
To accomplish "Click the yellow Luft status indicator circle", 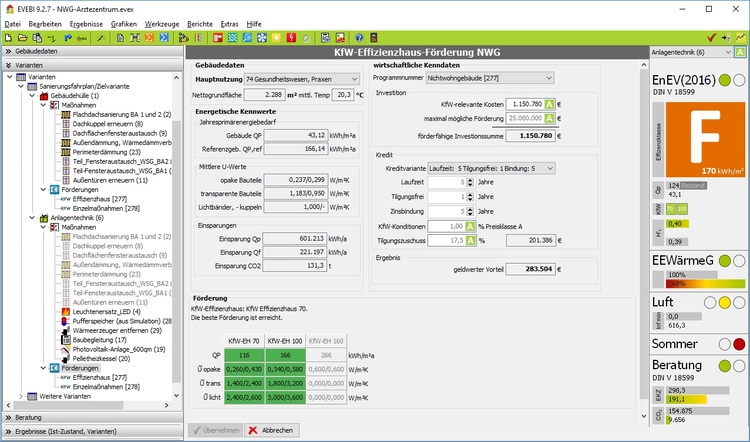I will pyautogui.click(x=723, y=302).
